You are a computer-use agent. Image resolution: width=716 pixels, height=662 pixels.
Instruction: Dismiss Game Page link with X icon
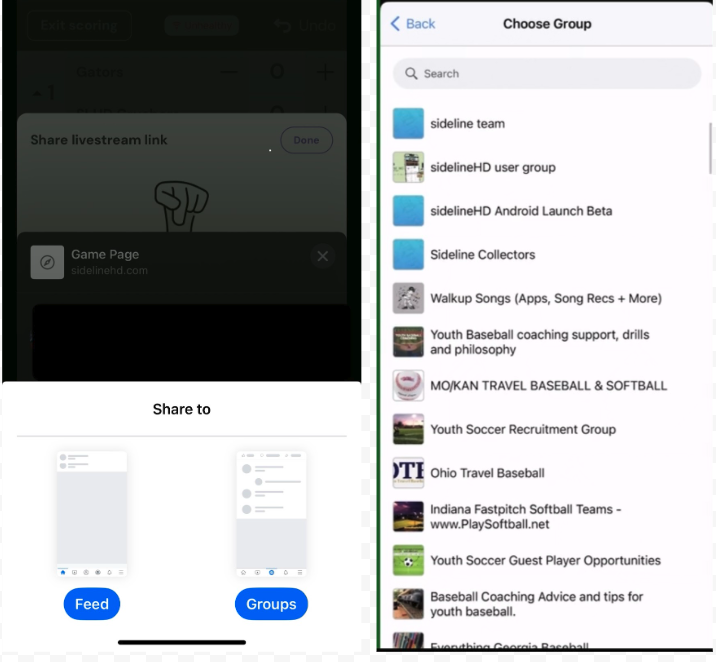(322, 257)
